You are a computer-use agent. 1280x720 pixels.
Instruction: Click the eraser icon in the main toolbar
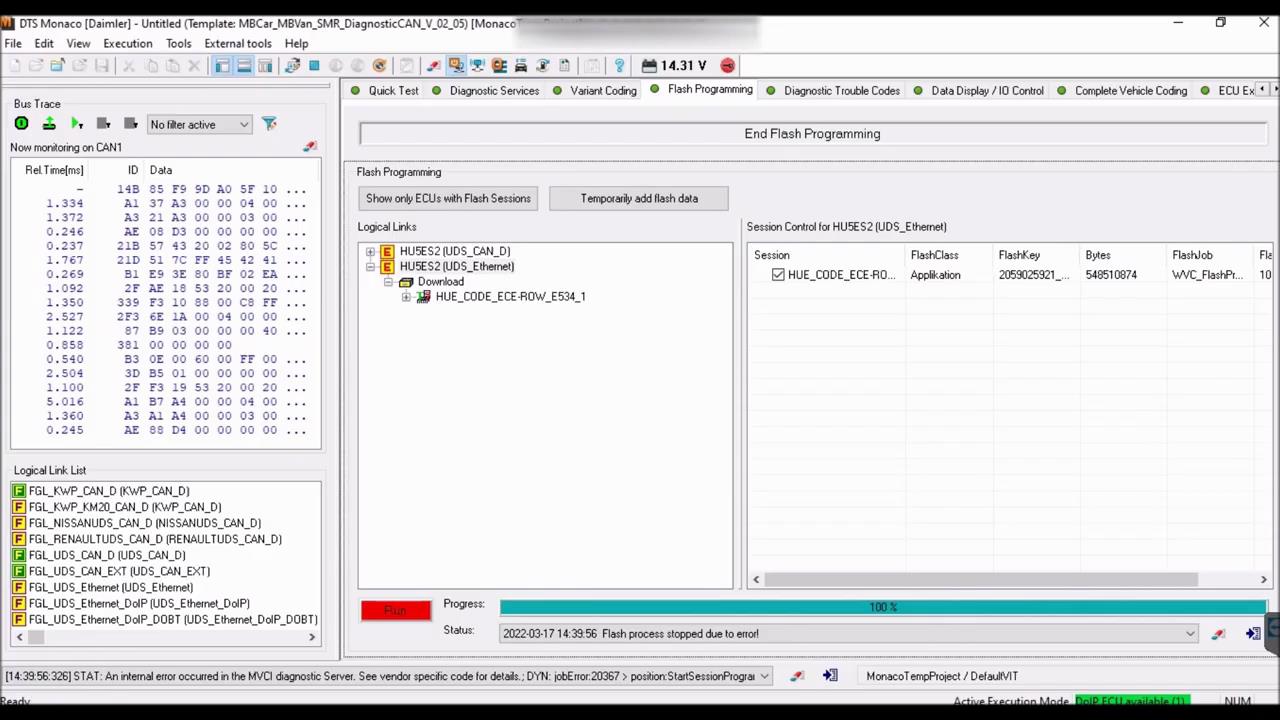click(433, 66)
